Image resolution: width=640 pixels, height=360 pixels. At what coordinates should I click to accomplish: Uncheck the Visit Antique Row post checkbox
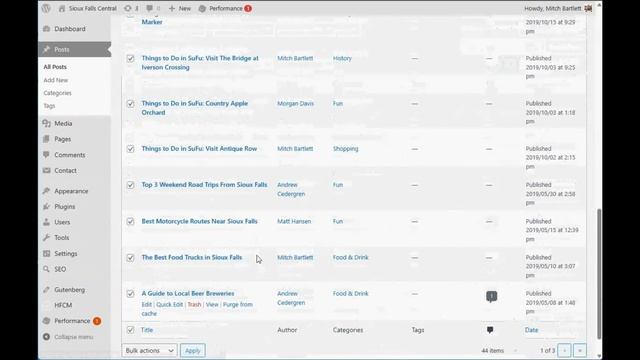click(x=130, y=149)
